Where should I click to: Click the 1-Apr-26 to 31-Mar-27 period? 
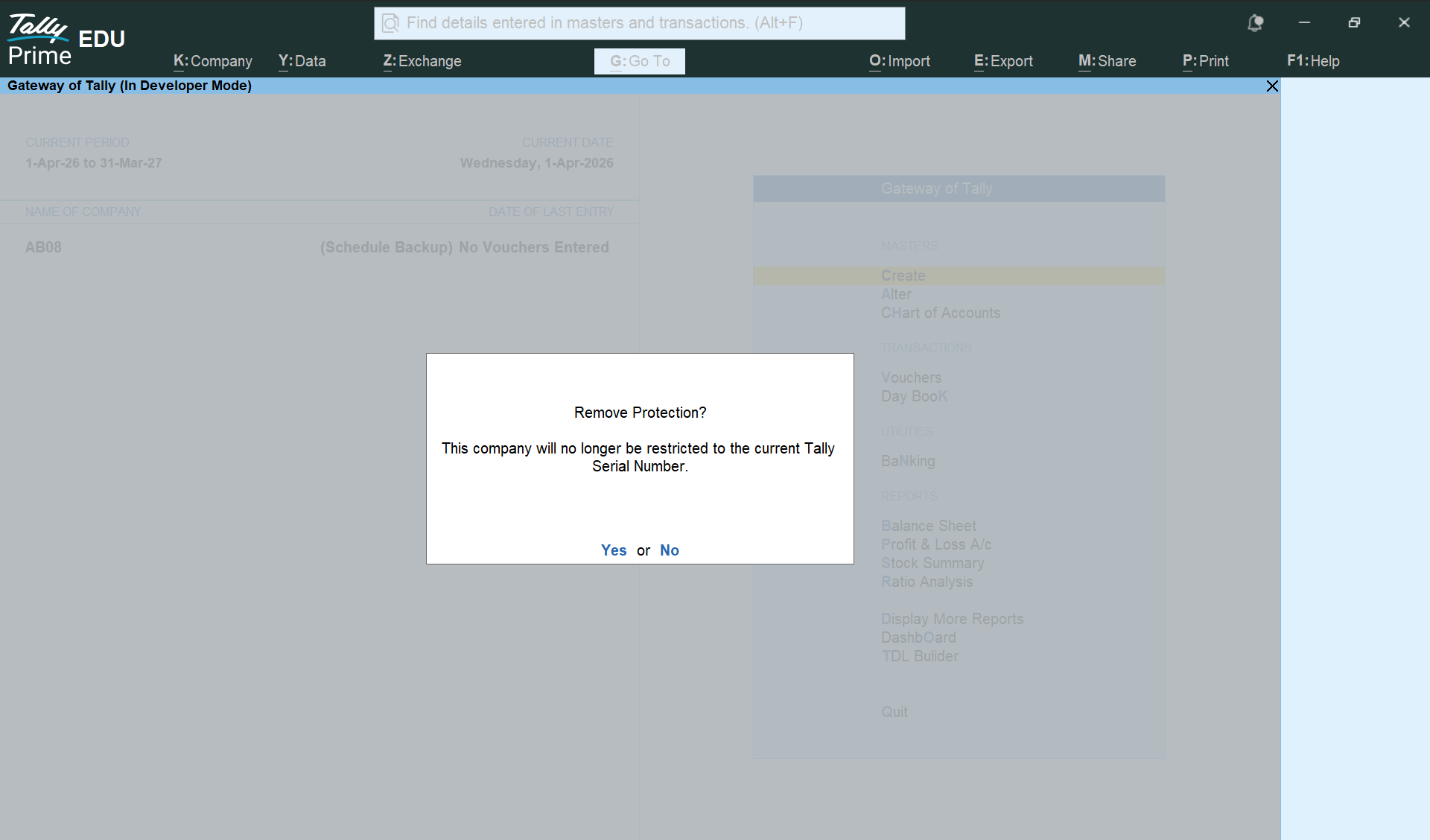tap(94, 163)
